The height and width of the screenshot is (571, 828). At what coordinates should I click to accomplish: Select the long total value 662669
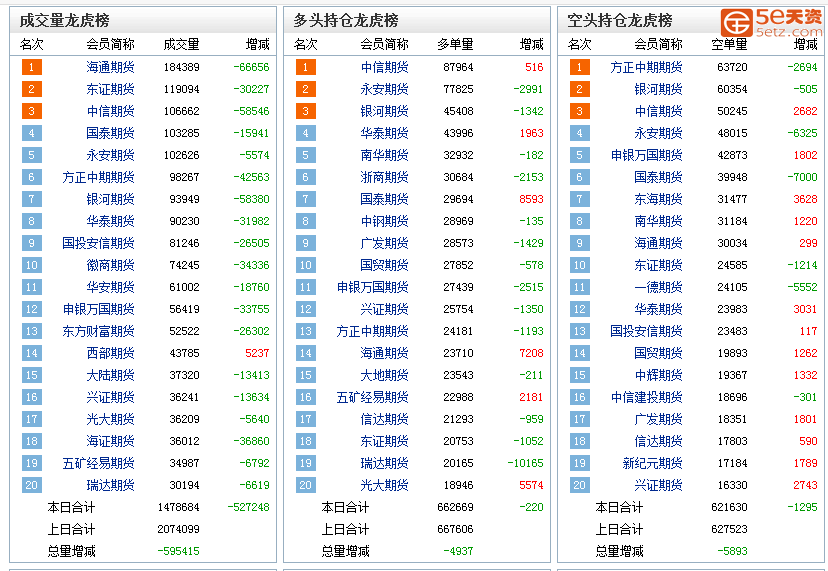[x=455, y=507]
